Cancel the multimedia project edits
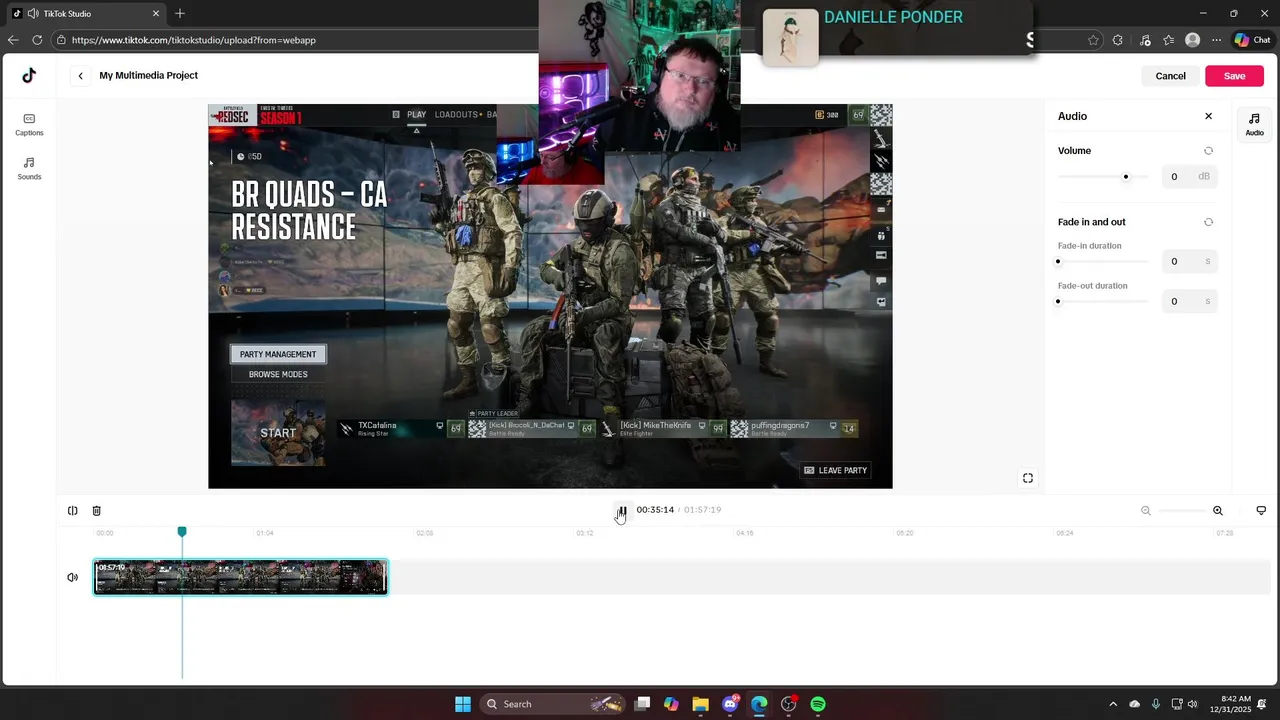 tap(1170, 76)
